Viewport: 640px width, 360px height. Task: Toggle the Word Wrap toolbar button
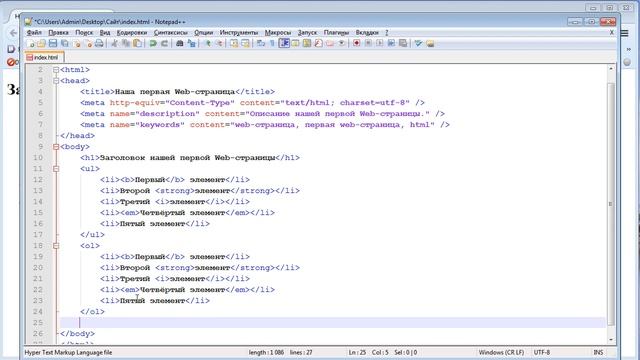click(x=260, y=43)
